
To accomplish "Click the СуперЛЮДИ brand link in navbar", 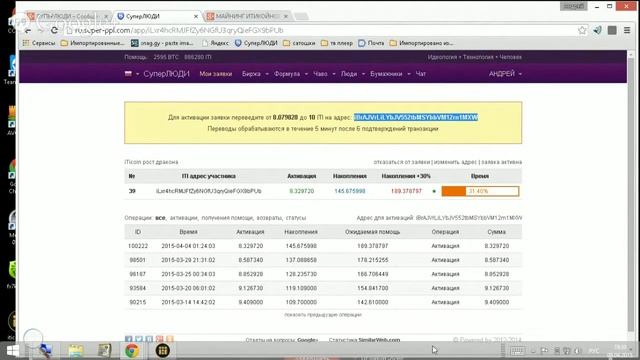I will click(x=166, y=74).
